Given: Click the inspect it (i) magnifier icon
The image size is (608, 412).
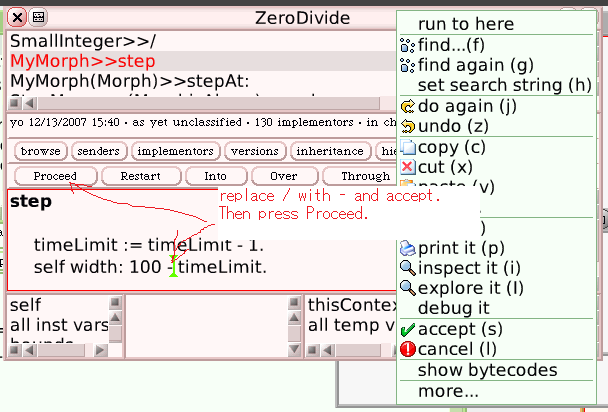Looking at the screenshot, I should pyautogui.click(x=407, y=268).
